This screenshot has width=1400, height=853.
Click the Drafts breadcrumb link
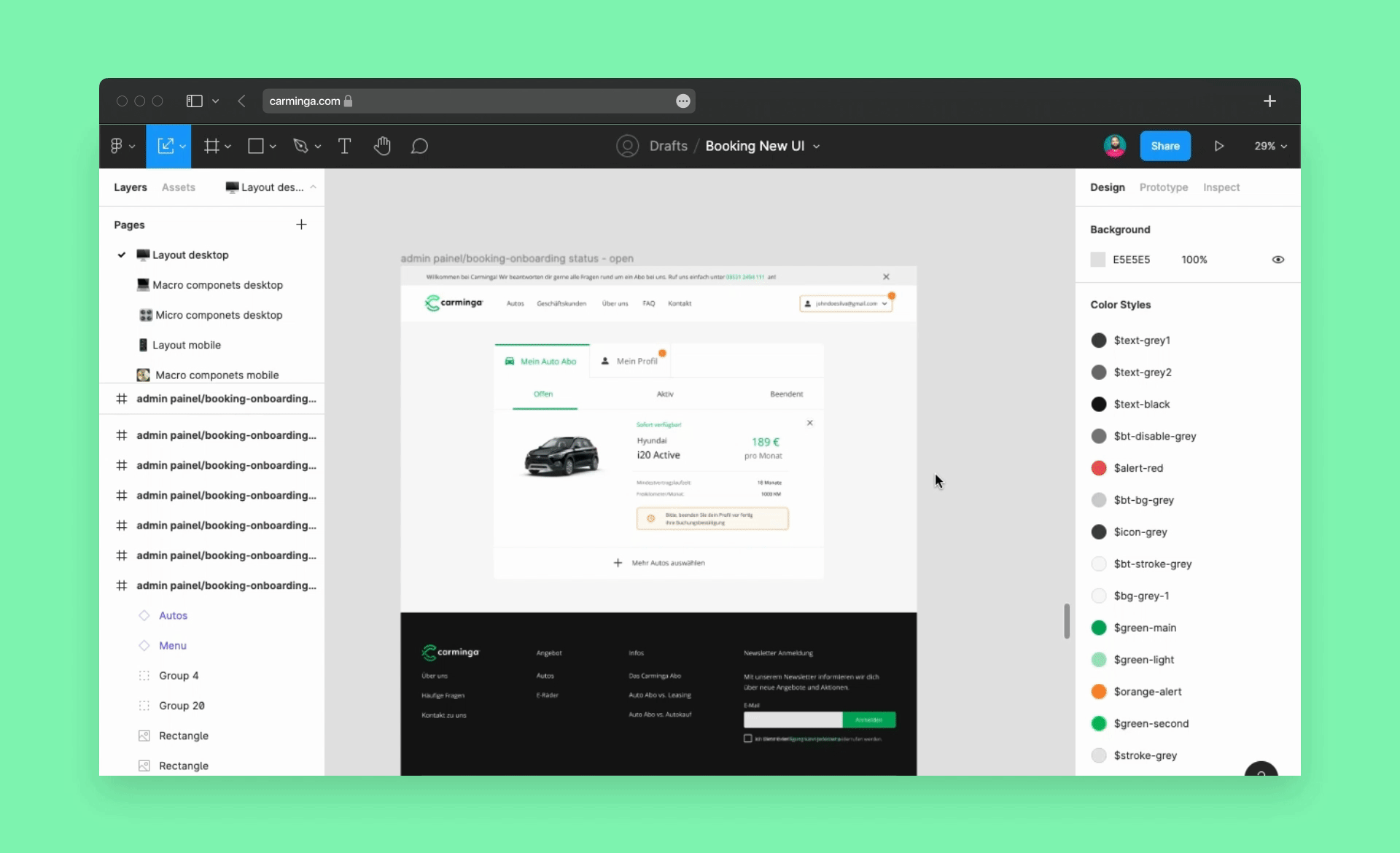(x=668, y=146)
